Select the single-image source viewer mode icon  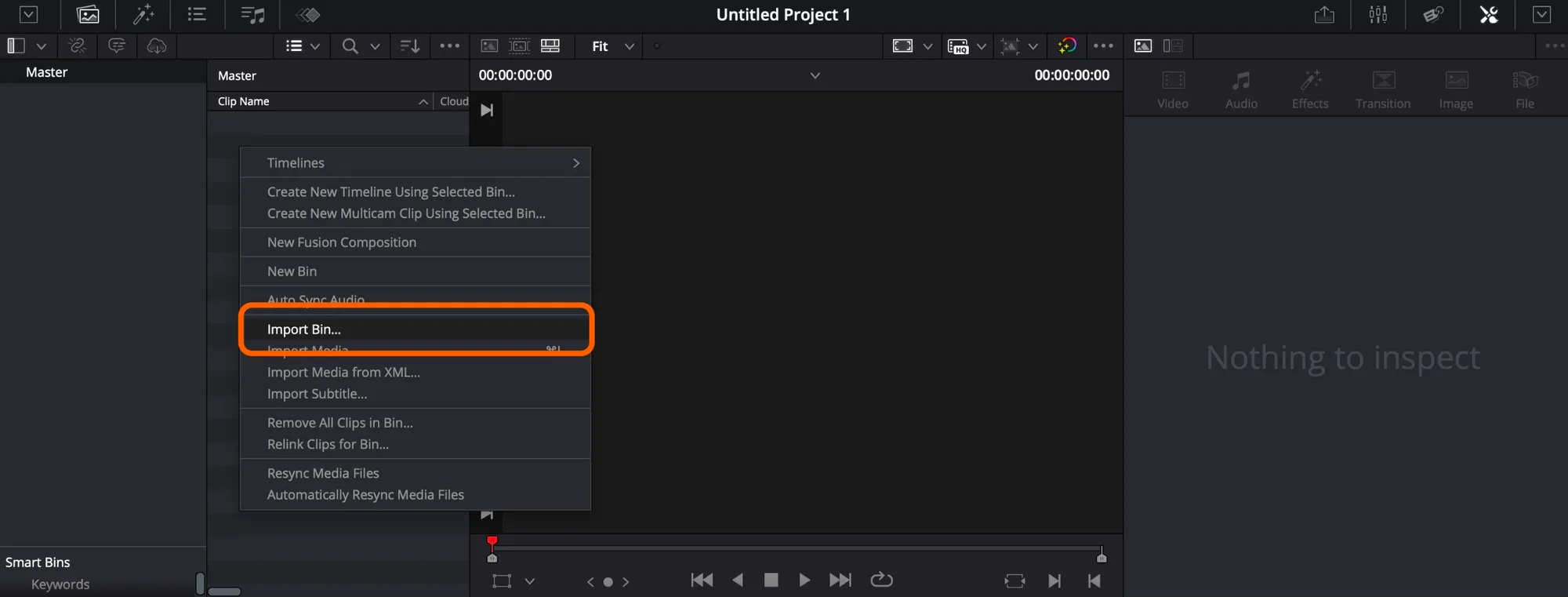click(x=489, y=46)
